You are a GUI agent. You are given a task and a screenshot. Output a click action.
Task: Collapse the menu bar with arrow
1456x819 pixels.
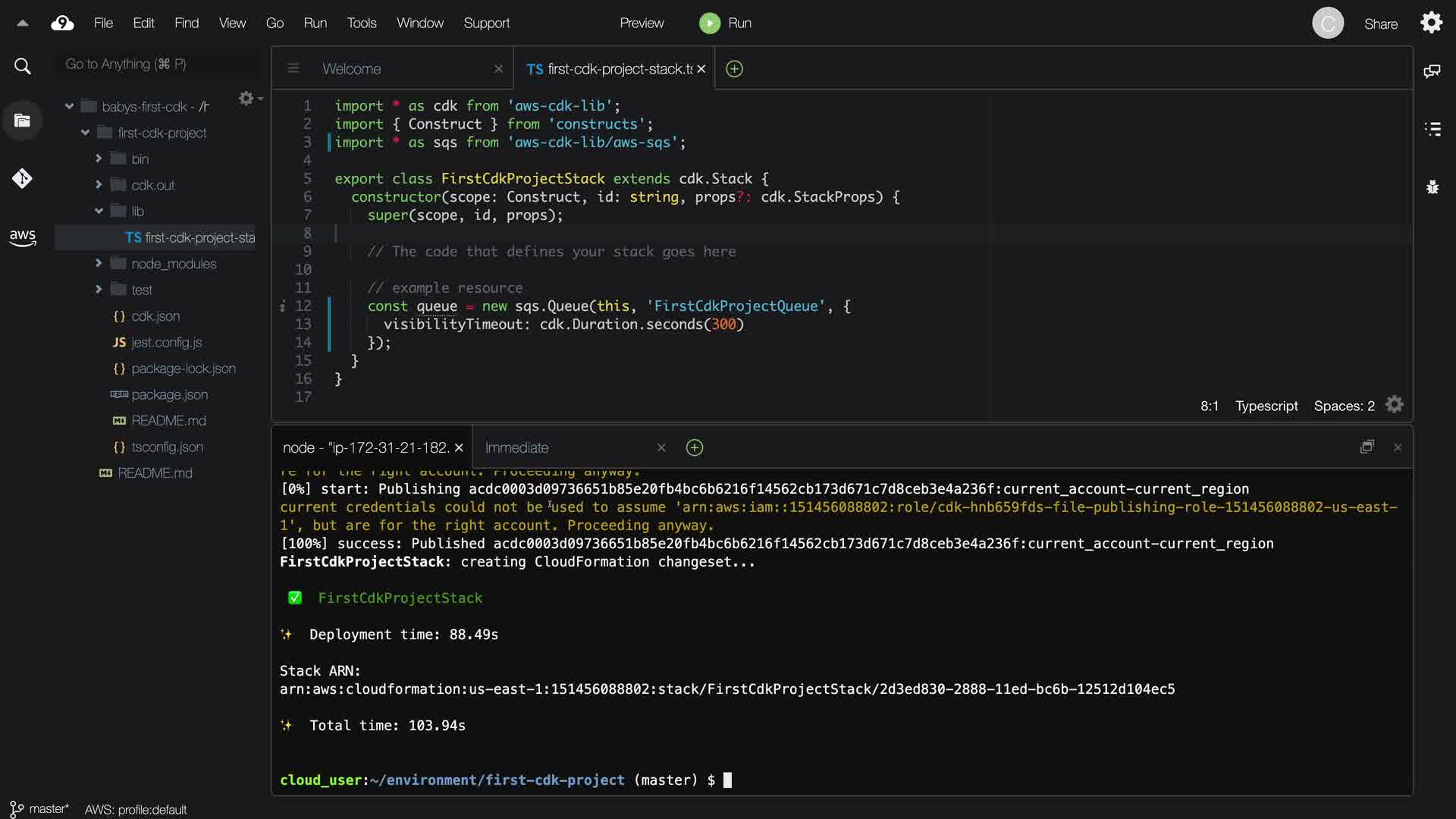click(x=23, y=24)
